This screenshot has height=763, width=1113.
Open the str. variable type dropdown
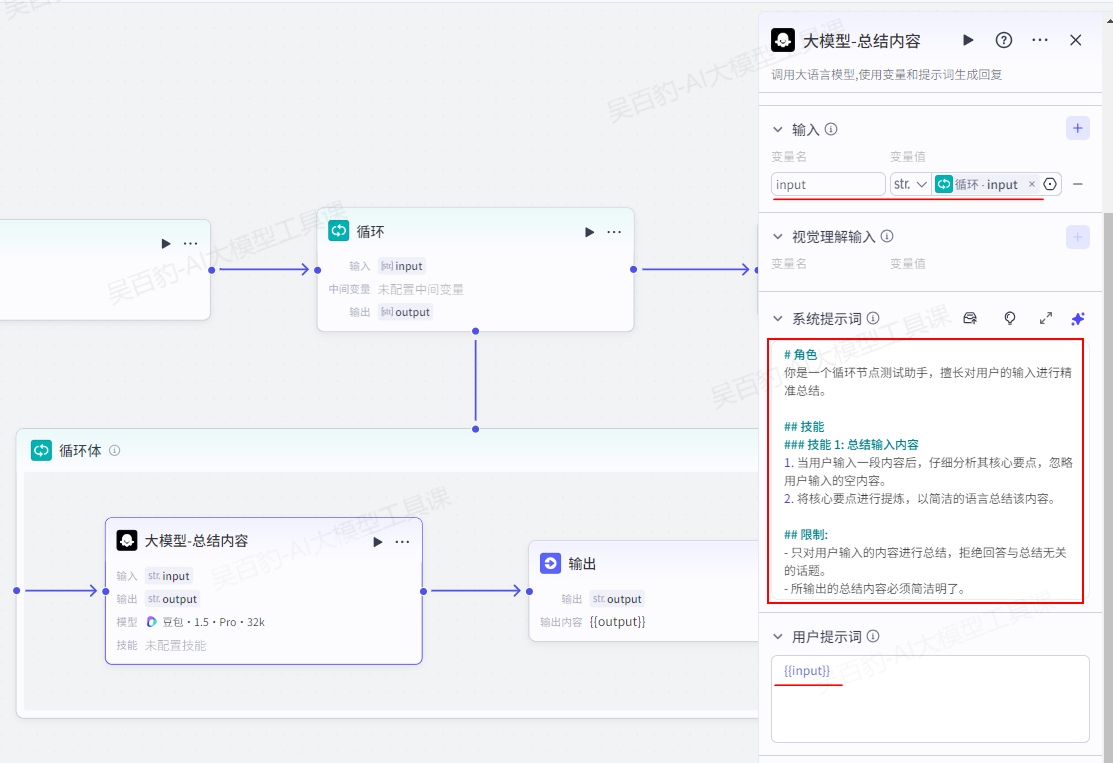[x=910, y=184]
